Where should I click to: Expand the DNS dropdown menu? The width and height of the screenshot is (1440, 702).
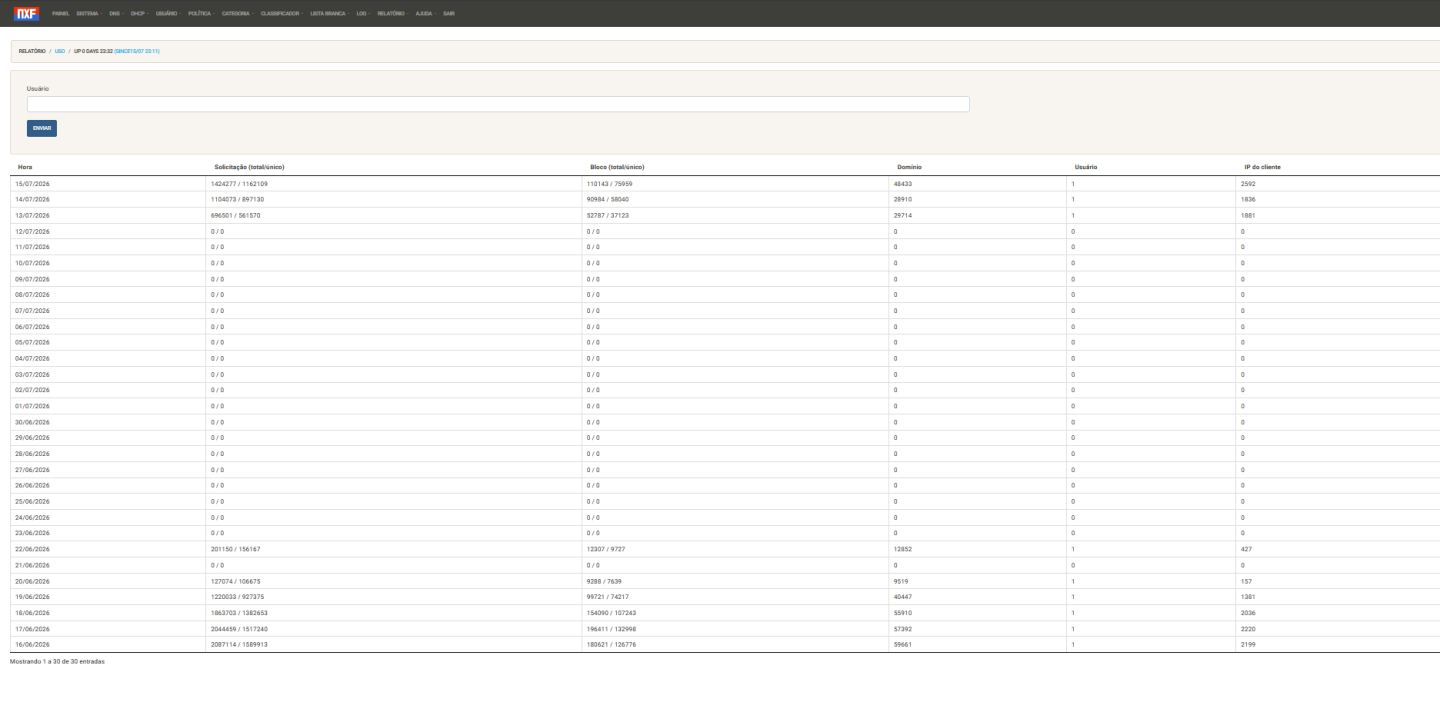click(x=116, y=14)
